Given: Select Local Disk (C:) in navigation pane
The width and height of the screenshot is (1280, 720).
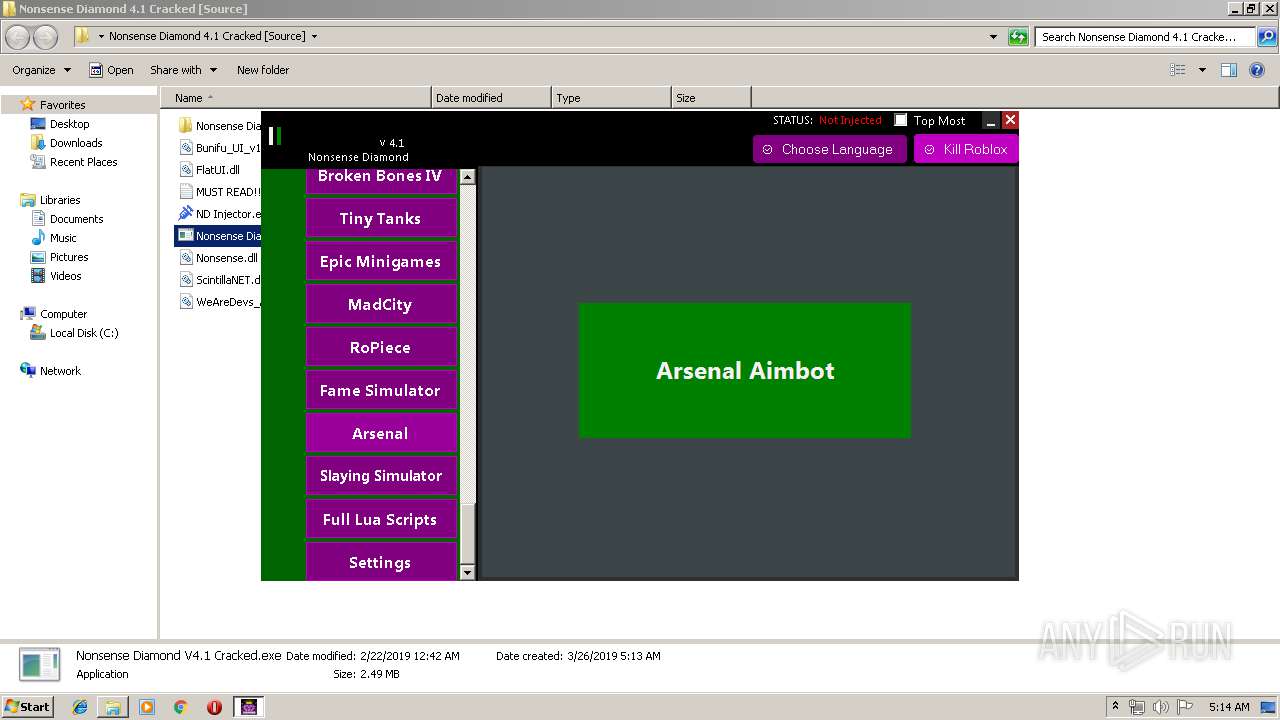Looking at the screenshot, I should point(84,333).
